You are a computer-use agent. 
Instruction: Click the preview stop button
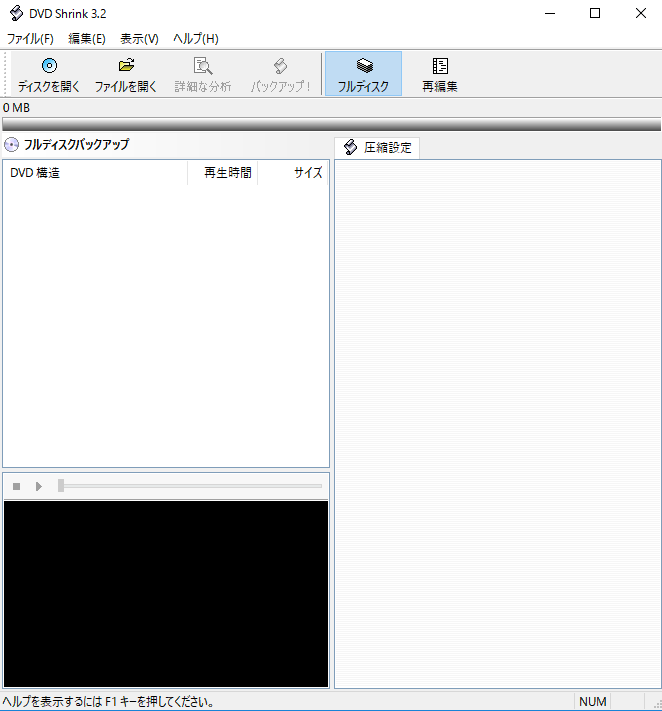[x=17, y=486]
